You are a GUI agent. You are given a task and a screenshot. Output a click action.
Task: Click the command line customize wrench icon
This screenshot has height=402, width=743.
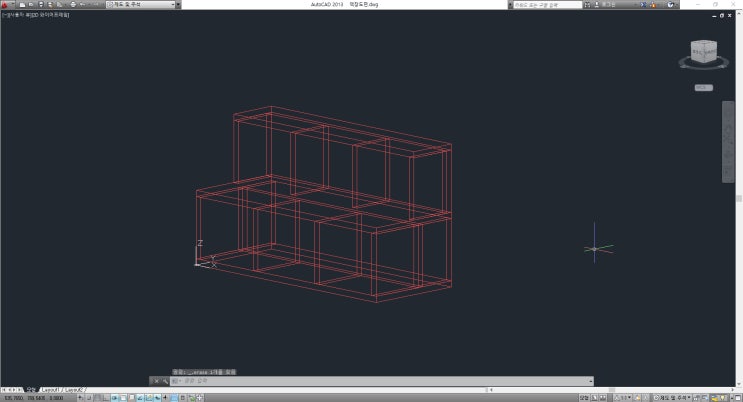165,381
